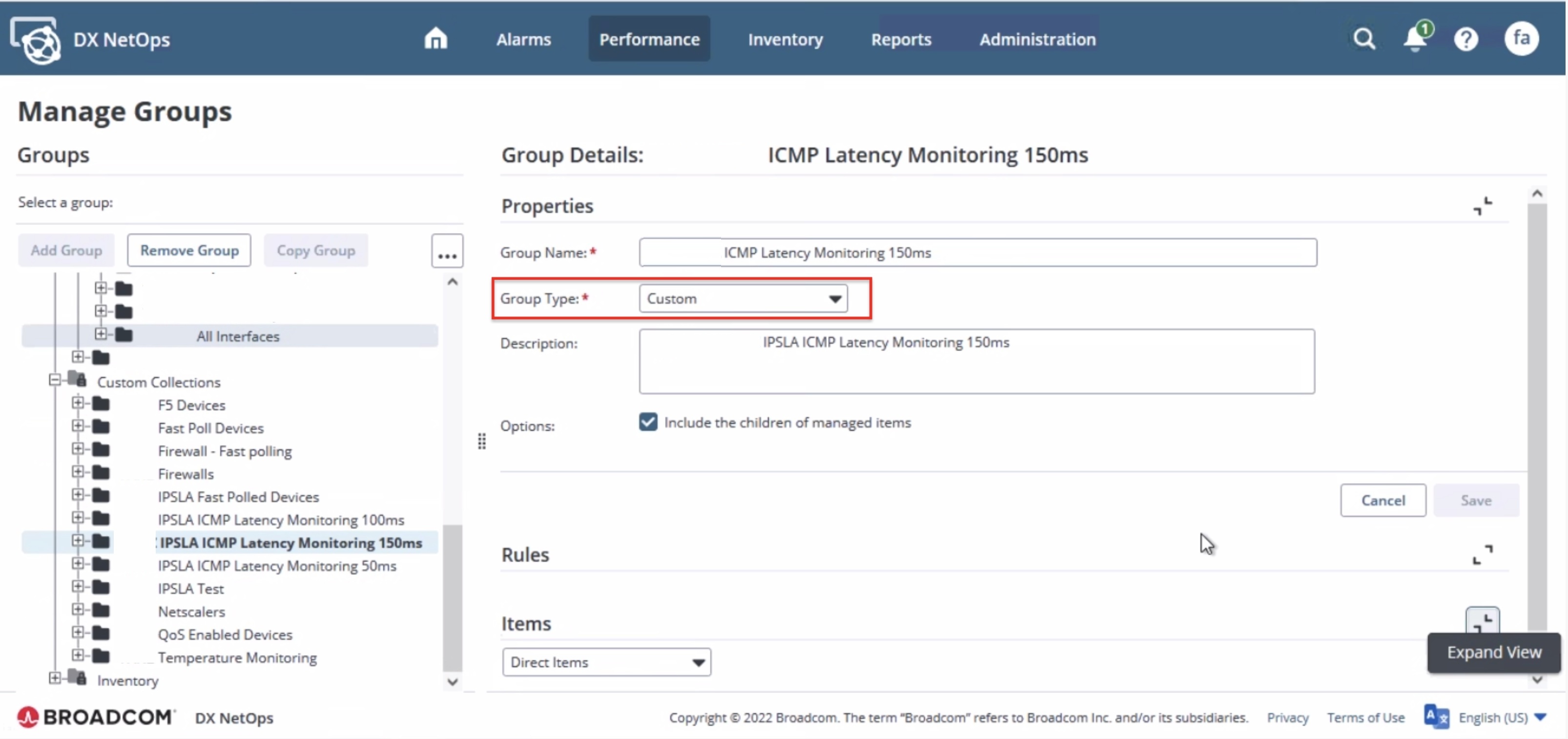Click the more options ellipsis button

[447, 251]
